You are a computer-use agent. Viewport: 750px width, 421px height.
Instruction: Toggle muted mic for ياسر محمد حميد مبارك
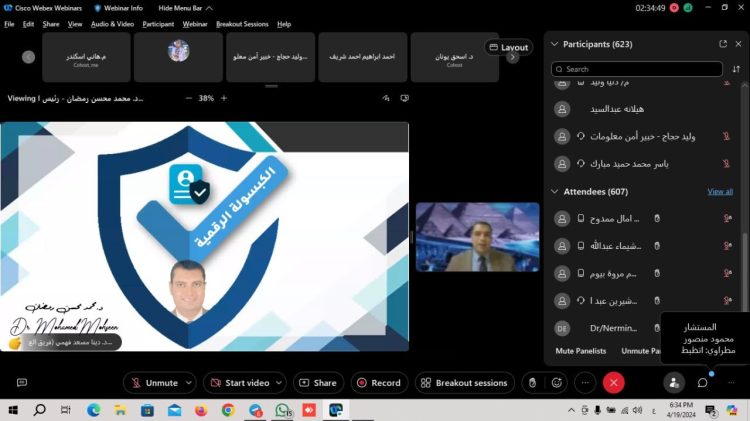tap(726, 164)
